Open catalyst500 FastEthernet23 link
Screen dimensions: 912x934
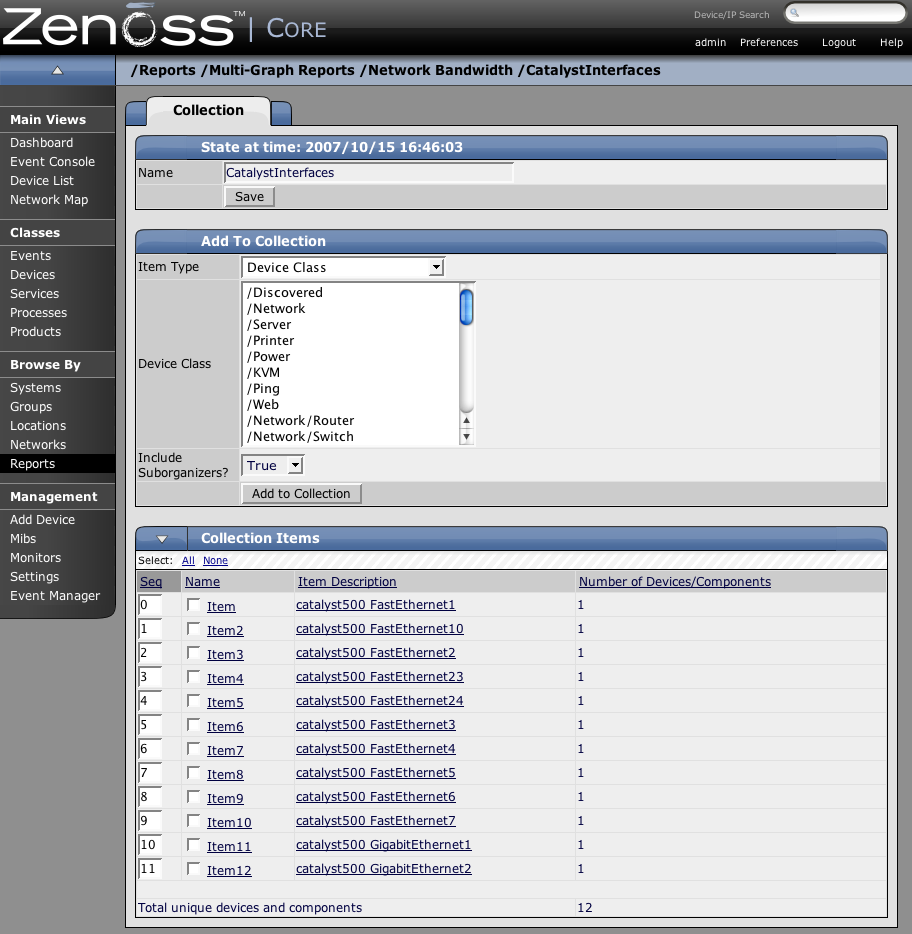[x=379, y=677]
